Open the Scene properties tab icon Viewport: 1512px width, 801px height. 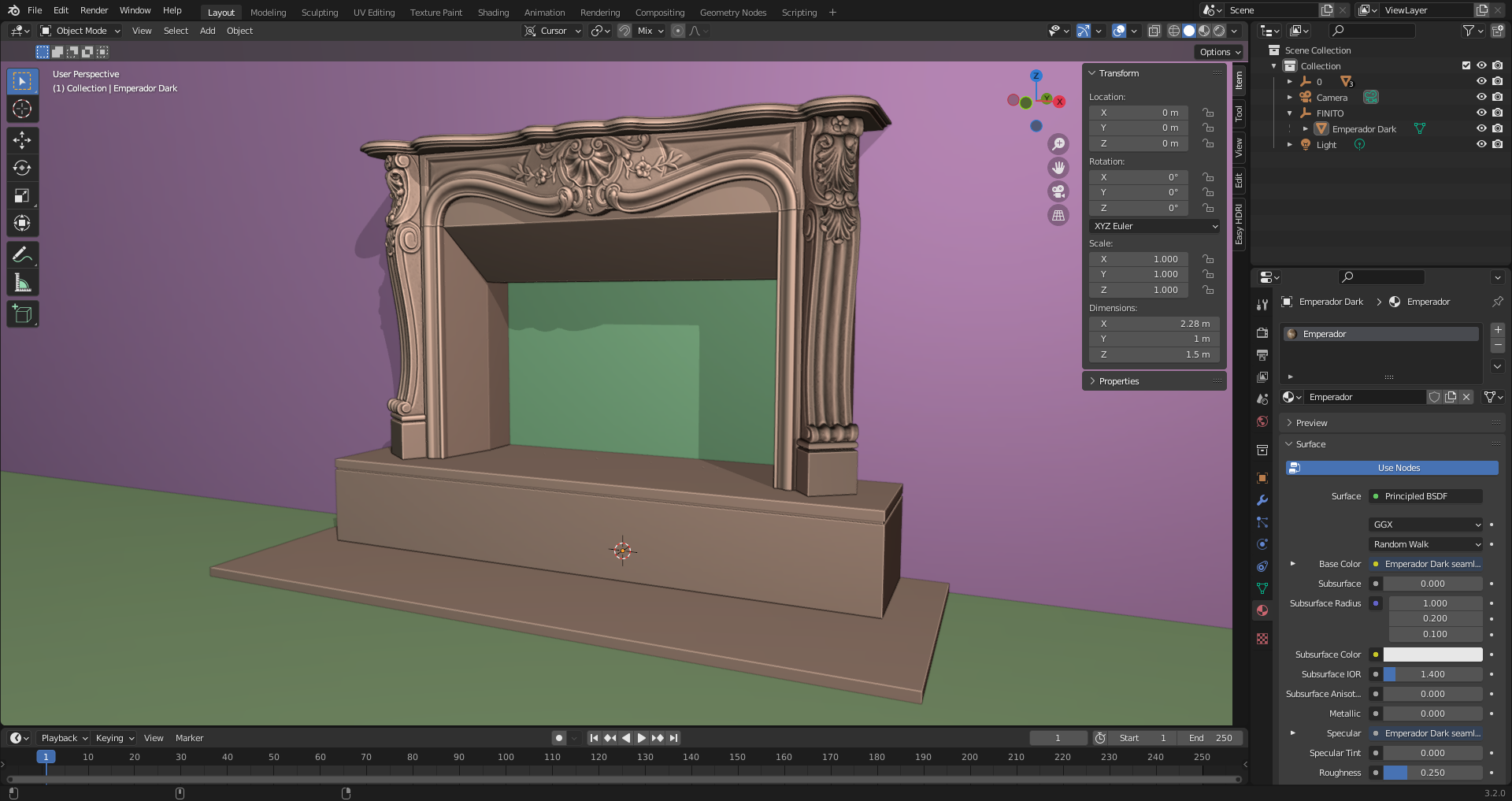coord(1262,399)
